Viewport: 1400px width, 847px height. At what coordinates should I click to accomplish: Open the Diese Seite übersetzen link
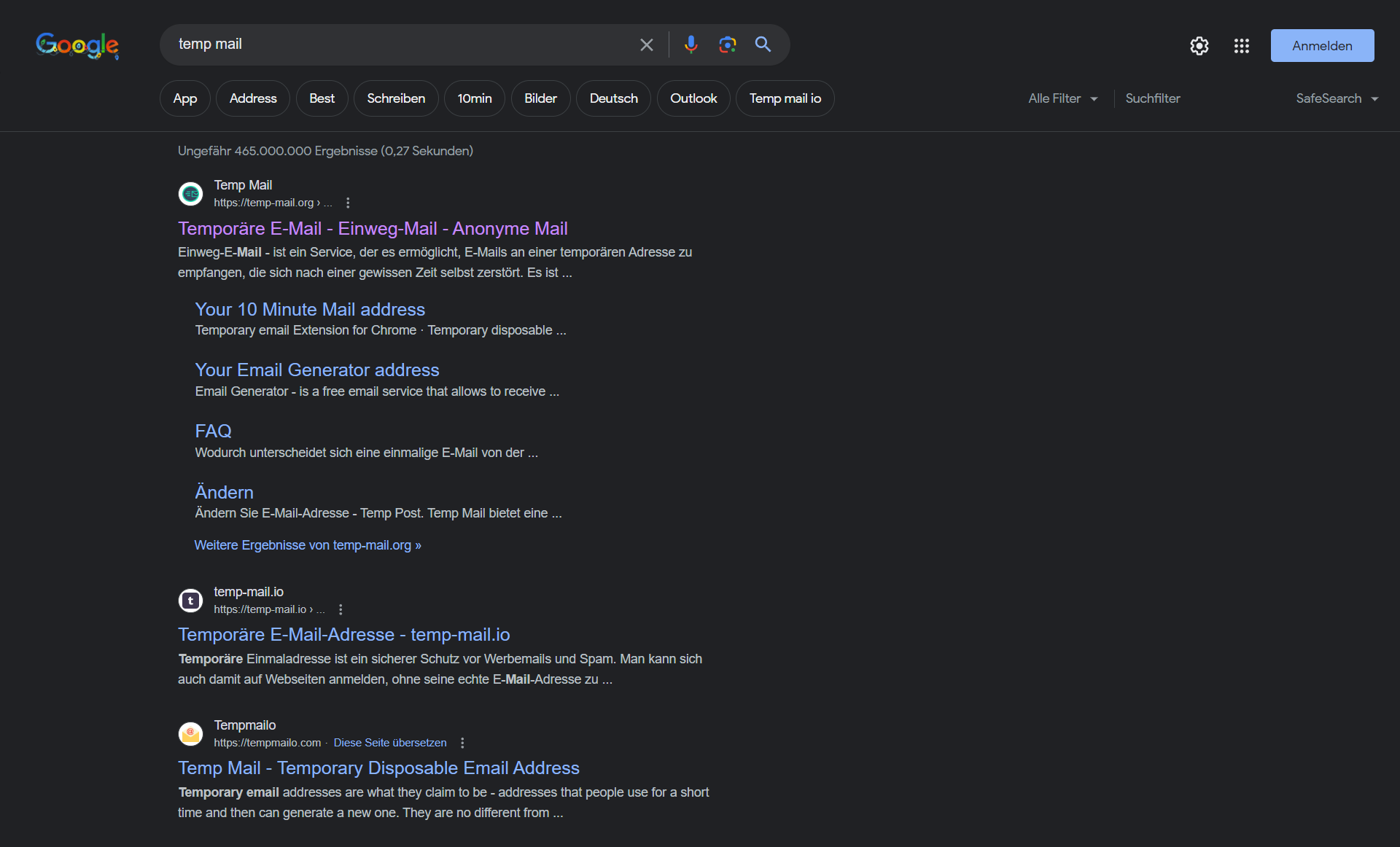[x=390, y=743]
